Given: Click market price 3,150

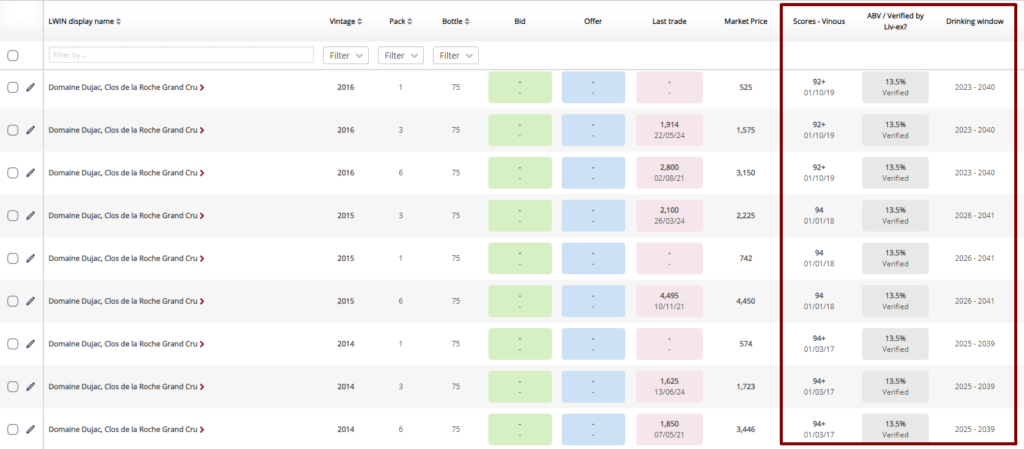Looking at the screenshot, I should [x=744, y=173].
